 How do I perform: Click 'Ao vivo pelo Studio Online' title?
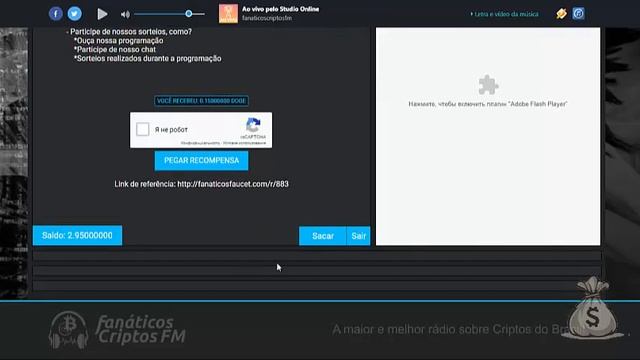[x=280, y=9]
